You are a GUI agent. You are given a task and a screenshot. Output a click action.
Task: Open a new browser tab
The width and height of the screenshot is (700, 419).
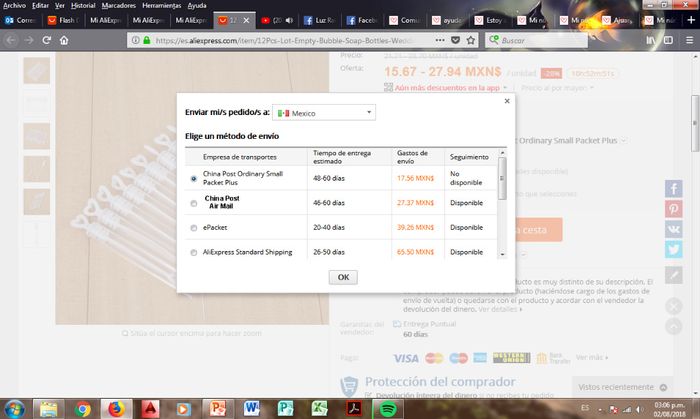(x=691, y=20)
